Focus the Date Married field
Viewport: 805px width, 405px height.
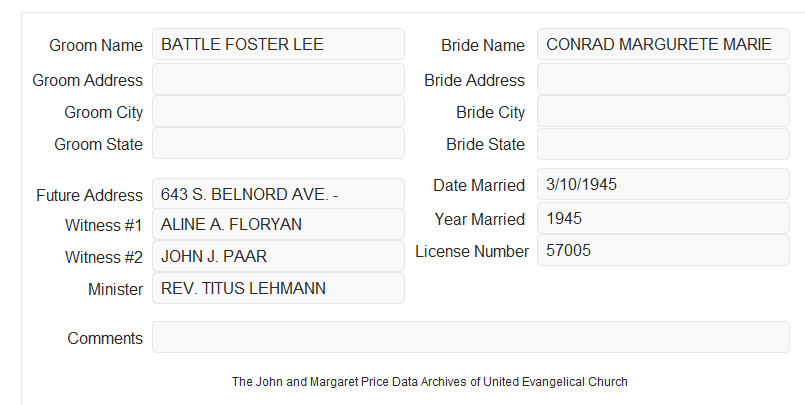(x=663, y=184)
